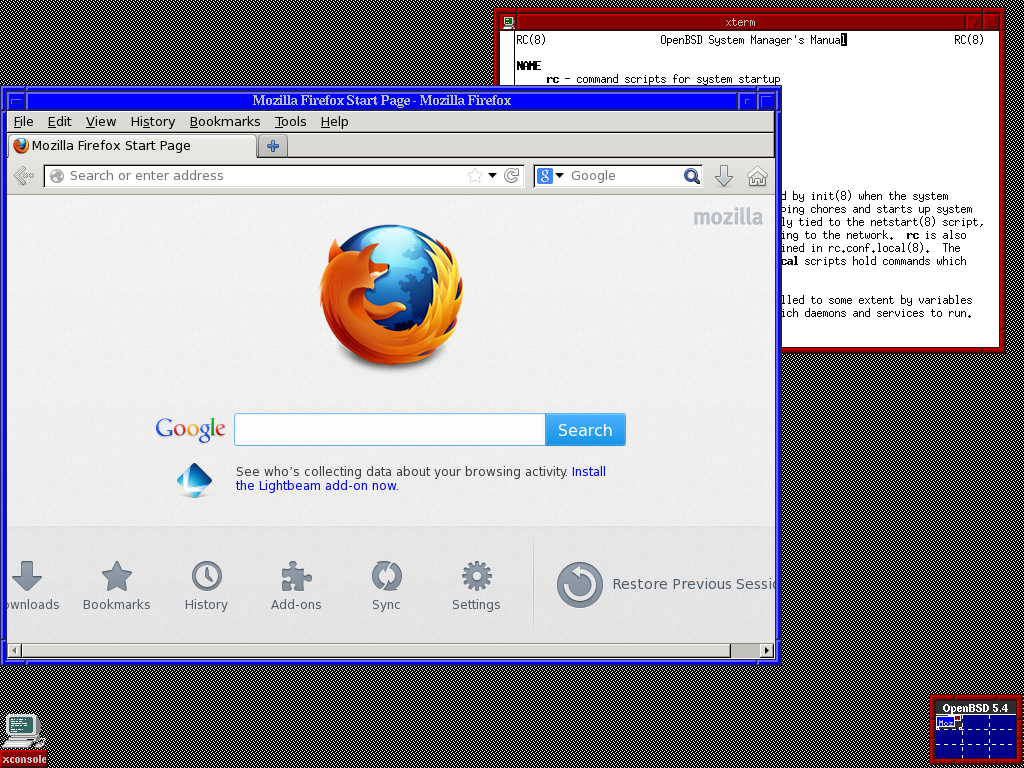This screenshot has height=768, width=1024.
Task: Click the magnifier search icon in toolbar
Action: coord(692,176)
